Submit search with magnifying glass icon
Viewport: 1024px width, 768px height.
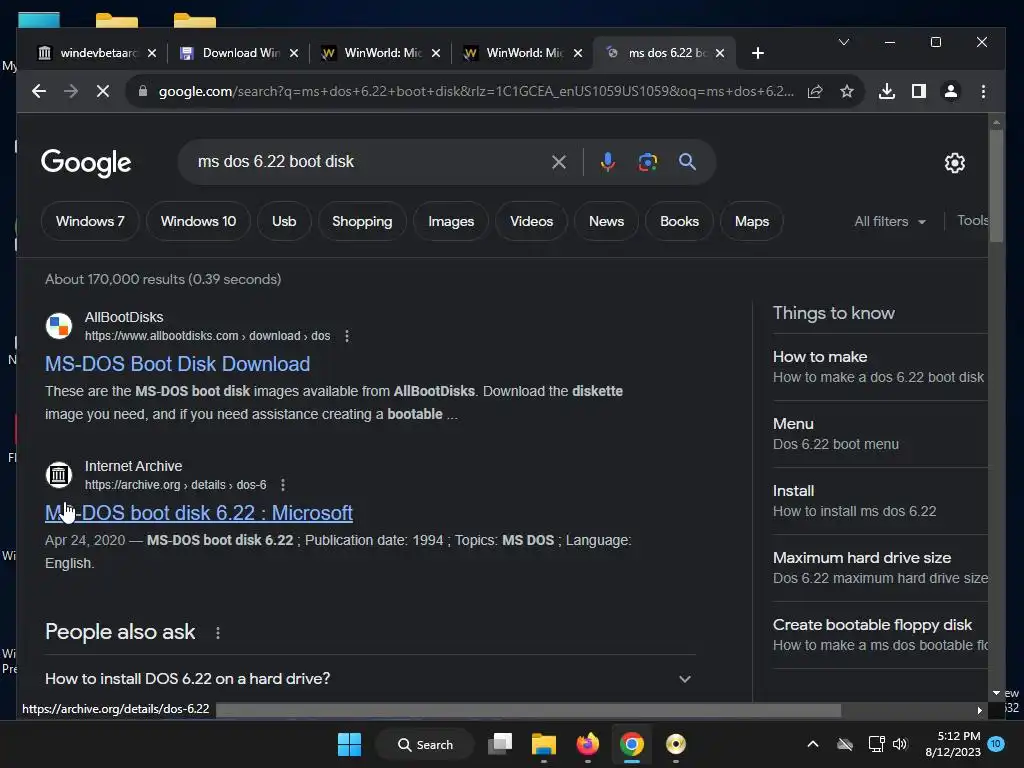click(687, 162)
